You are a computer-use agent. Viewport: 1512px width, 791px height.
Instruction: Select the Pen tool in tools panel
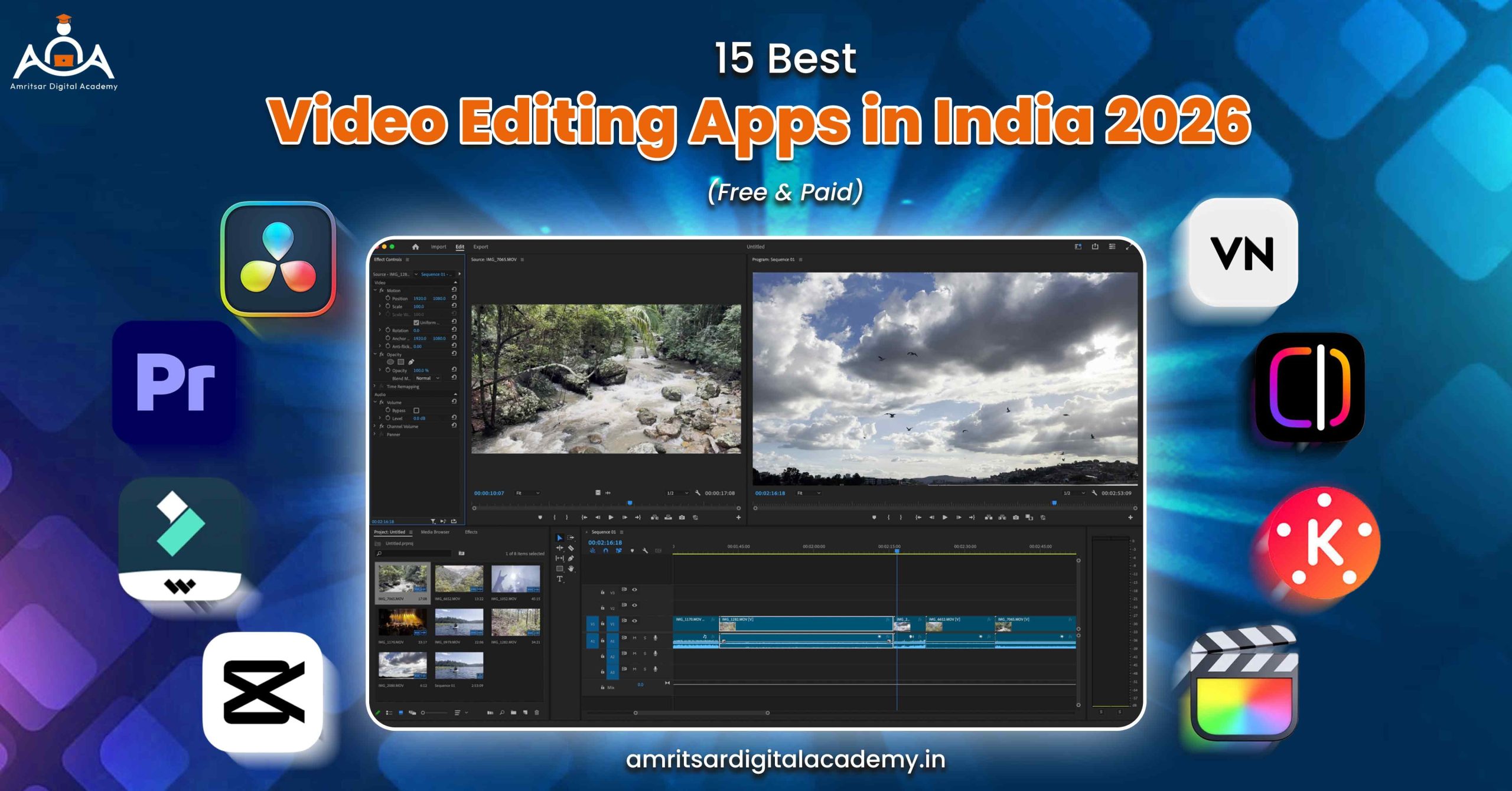pyautogui.click(x=571, y=558)
